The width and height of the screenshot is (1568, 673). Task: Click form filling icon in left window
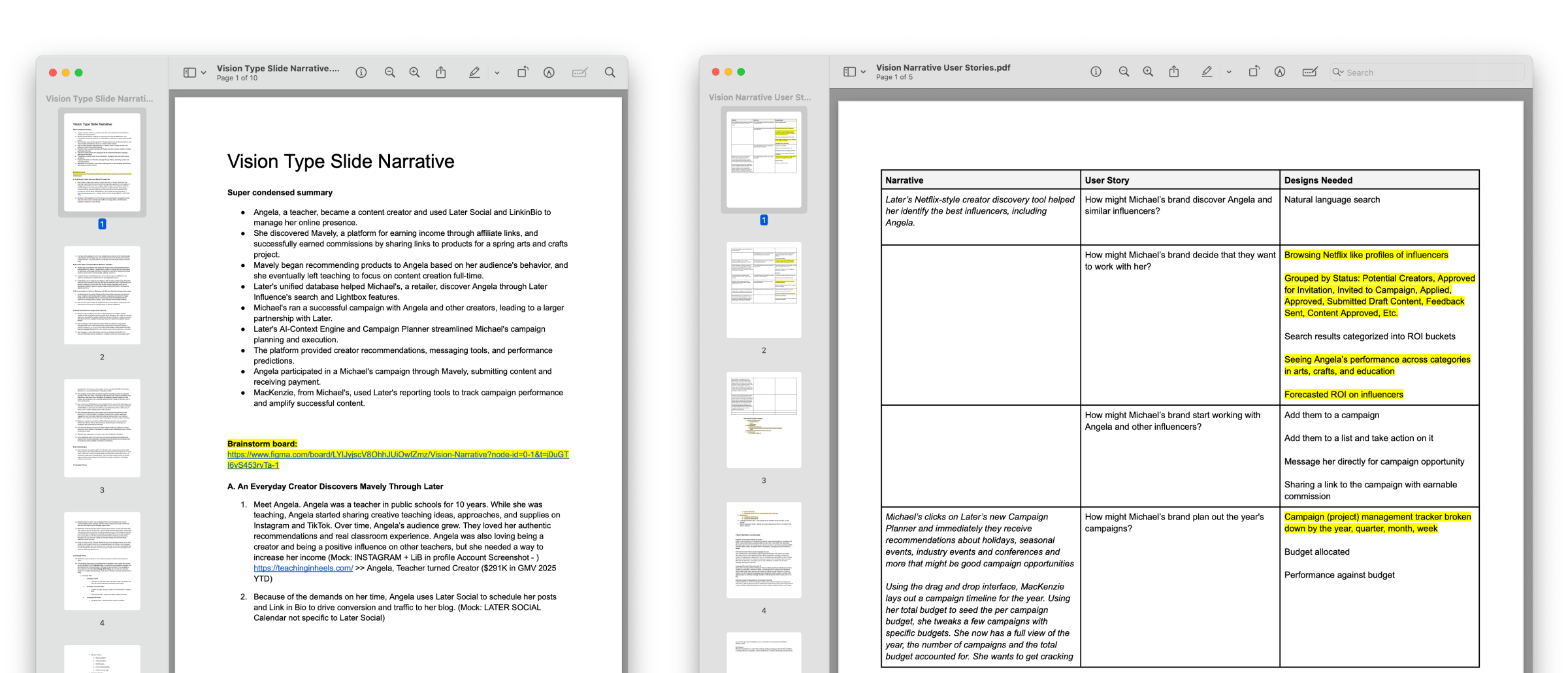[580, 73]
